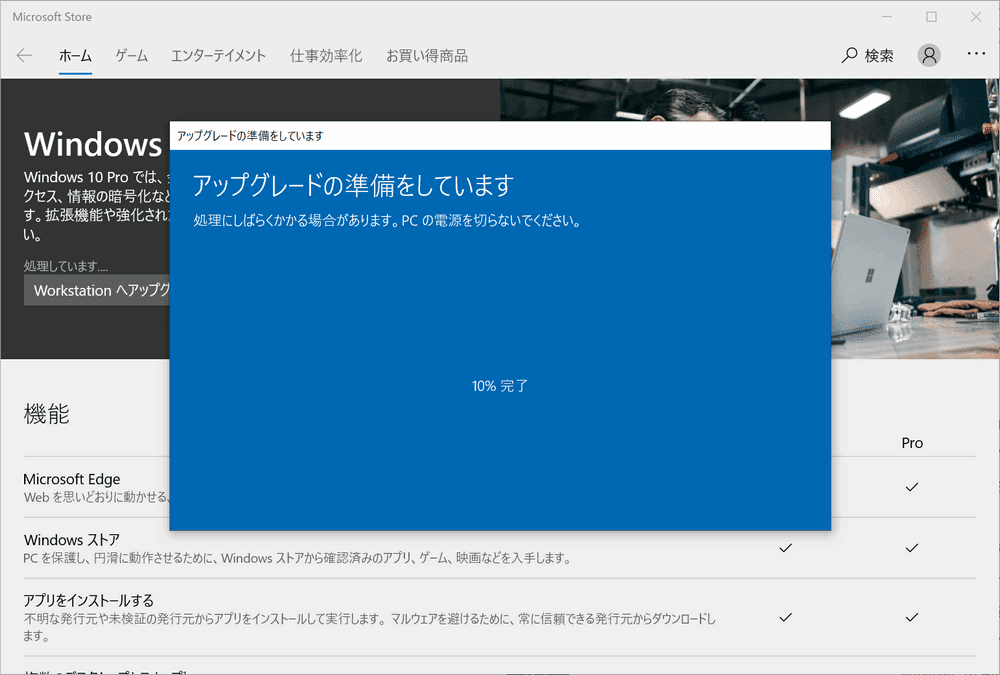The width and height of the screenshot is (1000, 675).
Task: Maximize the Microsoft Store window
Action: tap(931, 17)
